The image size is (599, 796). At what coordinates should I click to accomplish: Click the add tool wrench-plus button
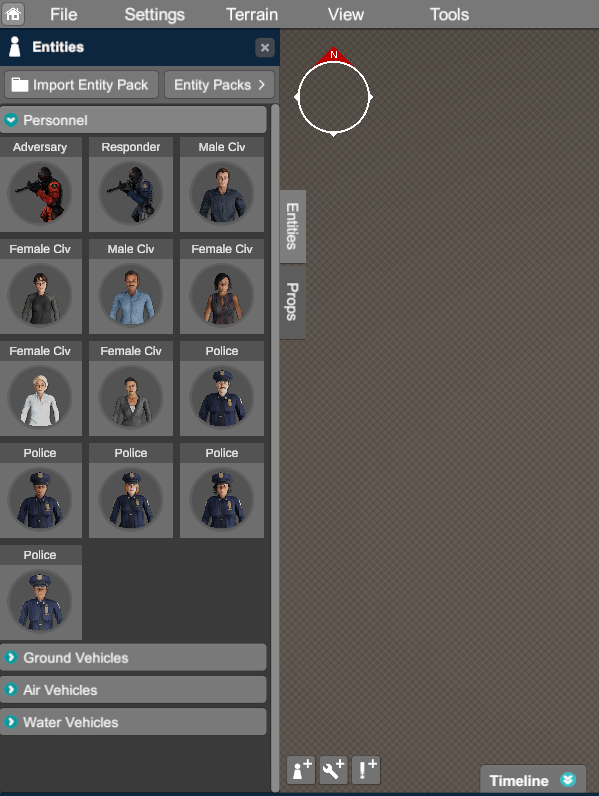tap(334, 770)
